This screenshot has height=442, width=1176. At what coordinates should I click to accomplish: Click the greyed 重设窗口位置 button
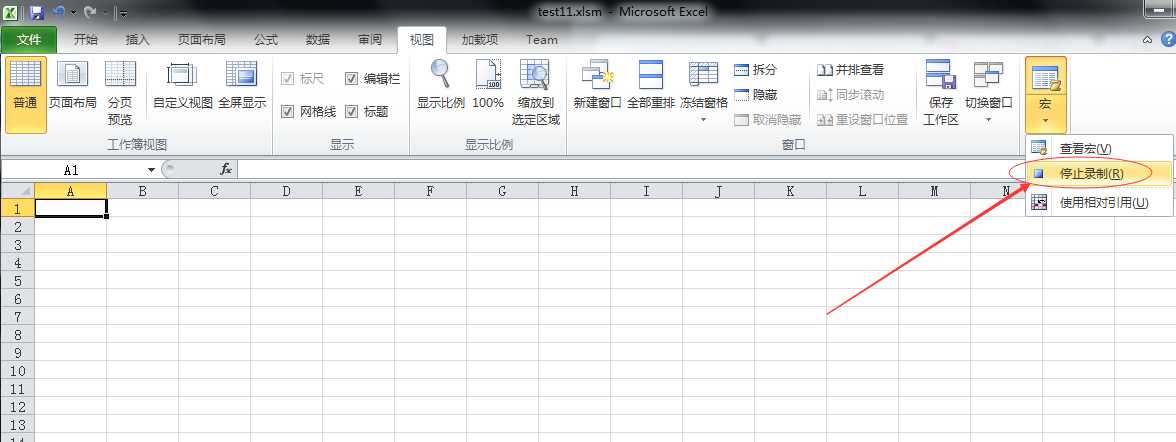pyautogui.click(x=862, y=119)
